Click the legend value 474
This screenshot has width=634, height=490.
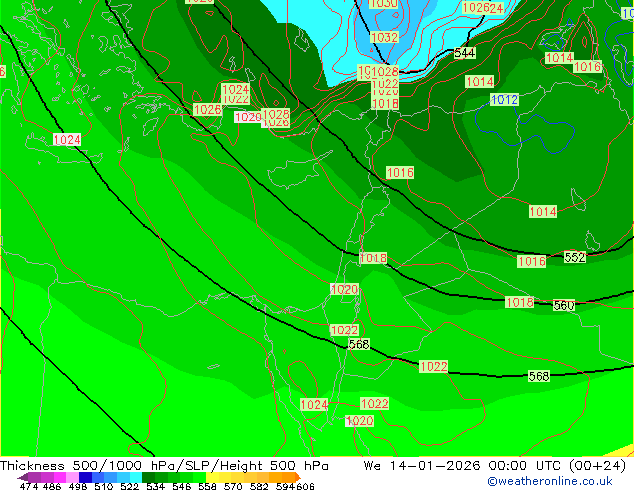click(x=29, y=486)
